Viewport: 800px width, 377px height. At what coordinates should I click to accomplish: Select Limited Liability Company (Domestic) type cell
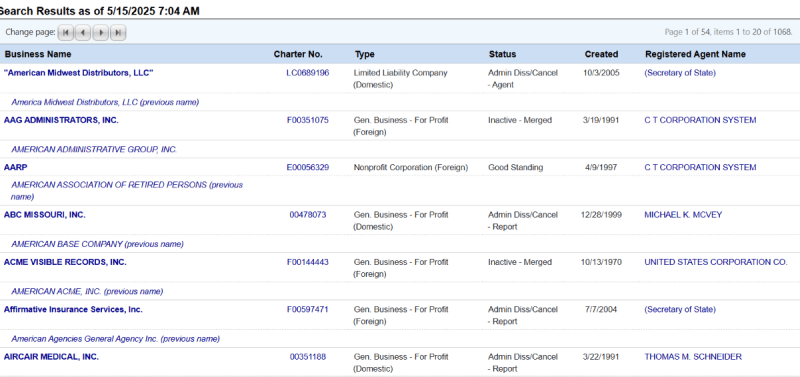pyautogui.click(x=401, y=79)
